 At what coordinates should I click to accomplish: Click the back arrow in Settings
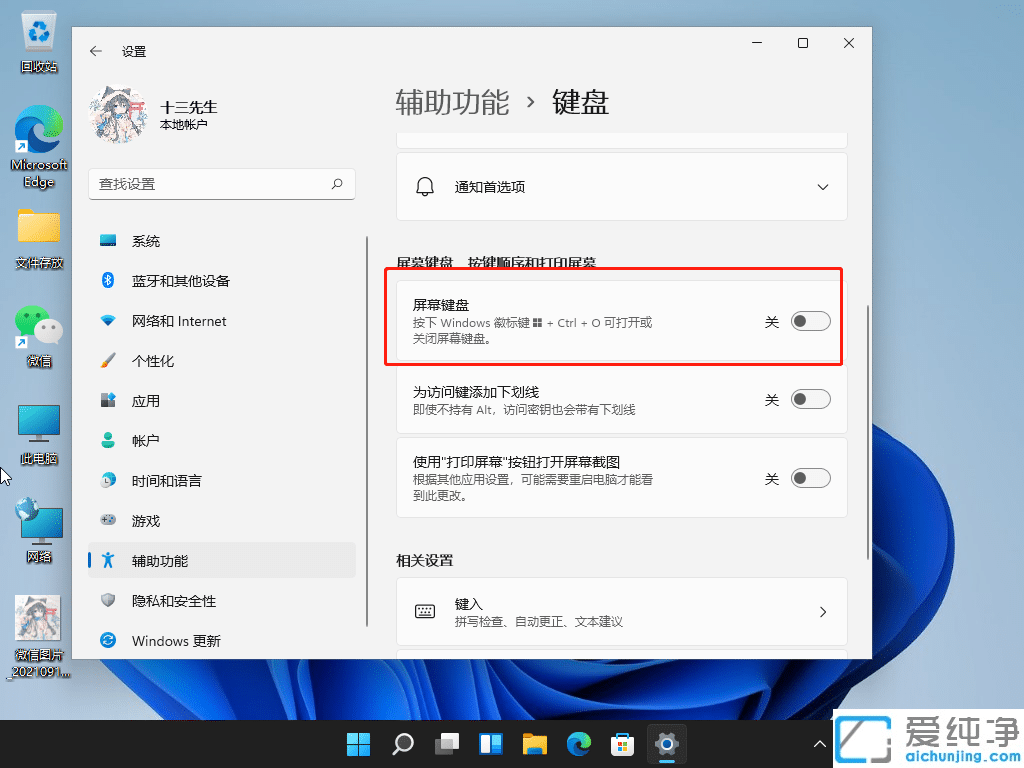(x=95, y=51)
